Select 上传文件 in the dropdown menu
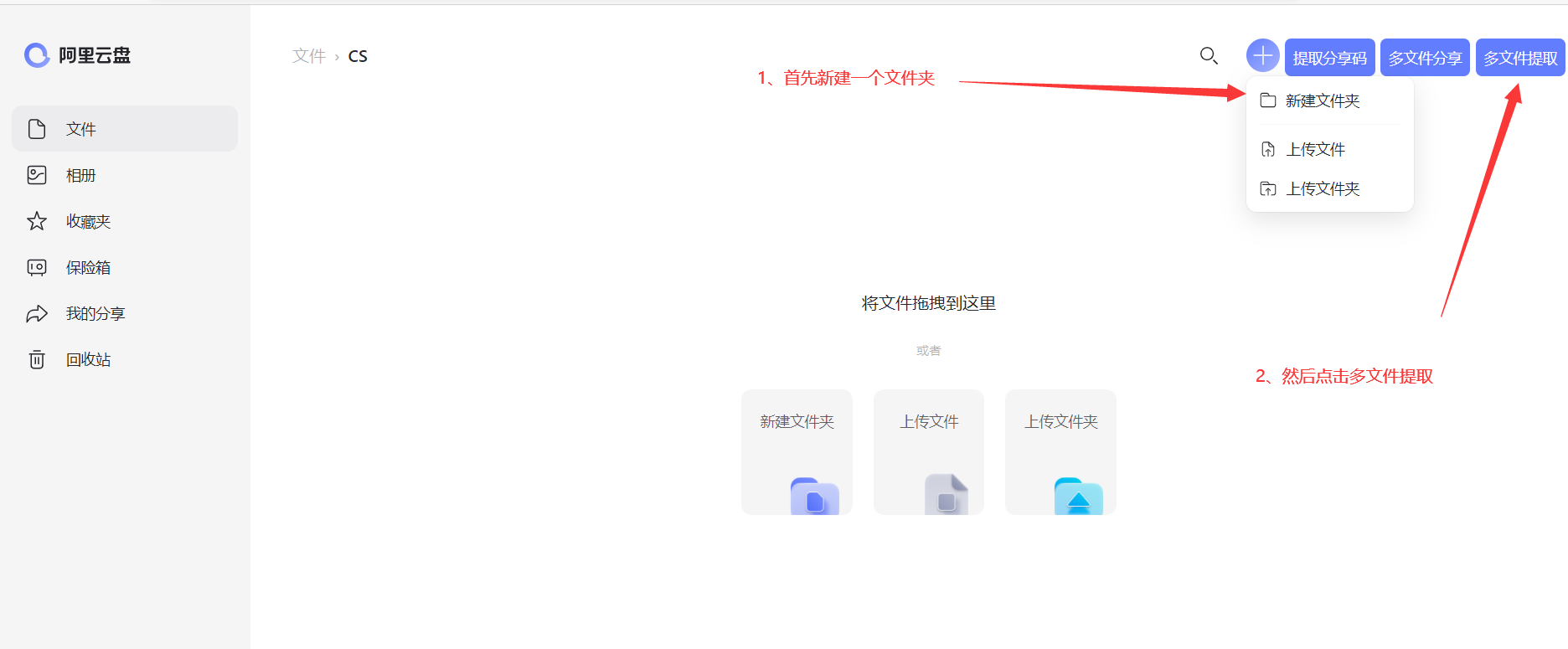This screenshot has height=649, width=1568. pos(1315,149)
